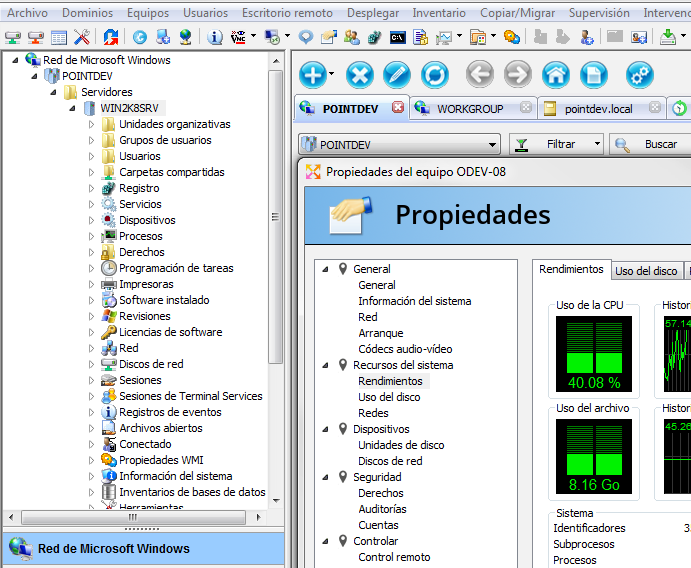
Task: Click the Impresoras printer icon in tree
Action: [x=109, y=284]
